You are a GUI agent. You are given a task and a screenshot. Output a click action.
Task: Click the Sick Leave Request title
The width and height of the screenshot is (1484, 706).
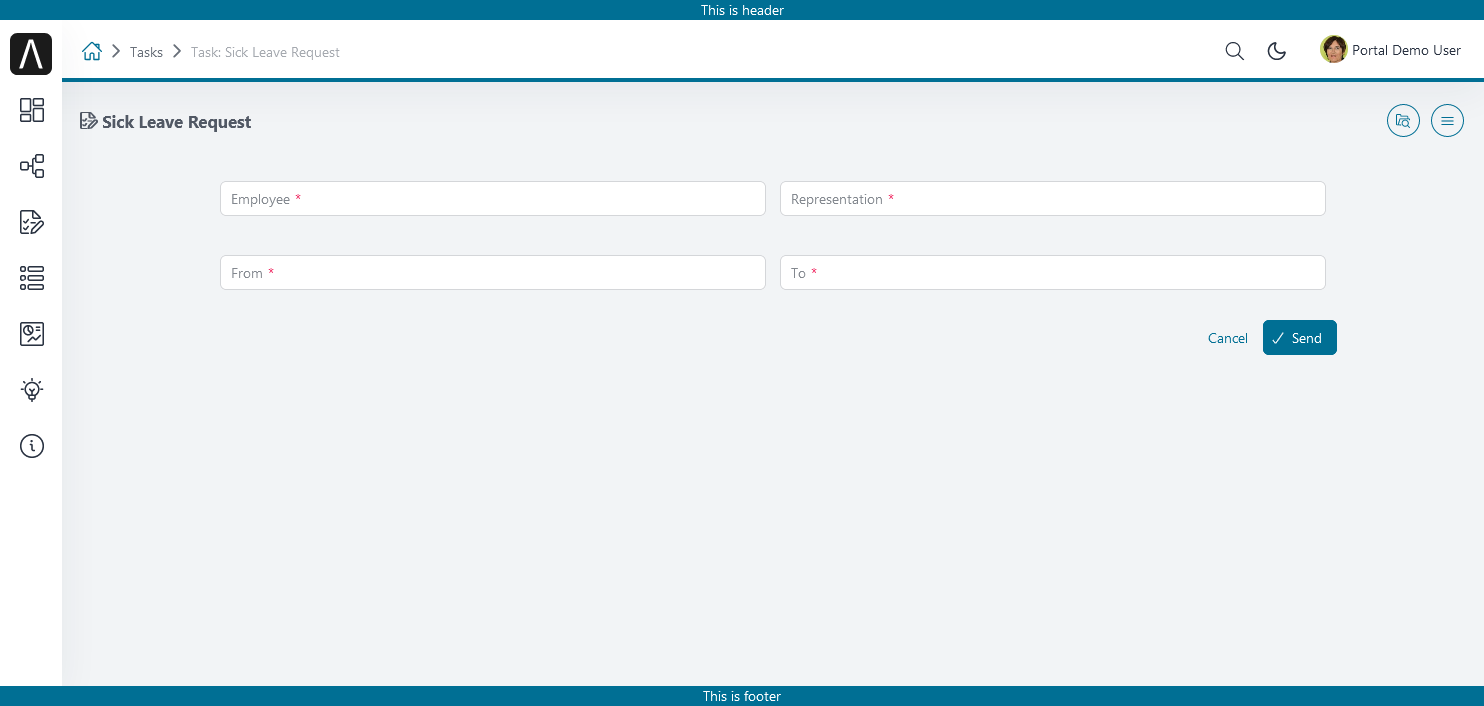[x=177, y=122]
